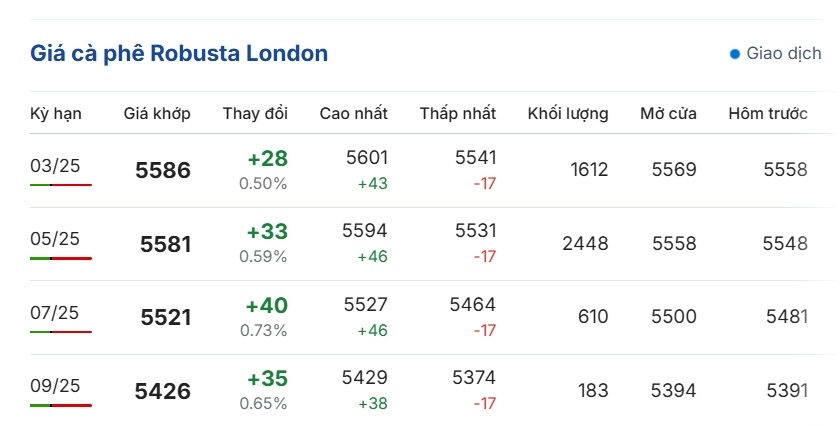The image size is (840, 426).
Task: Open the 07/25 contract term
Action: pos(55,312)
